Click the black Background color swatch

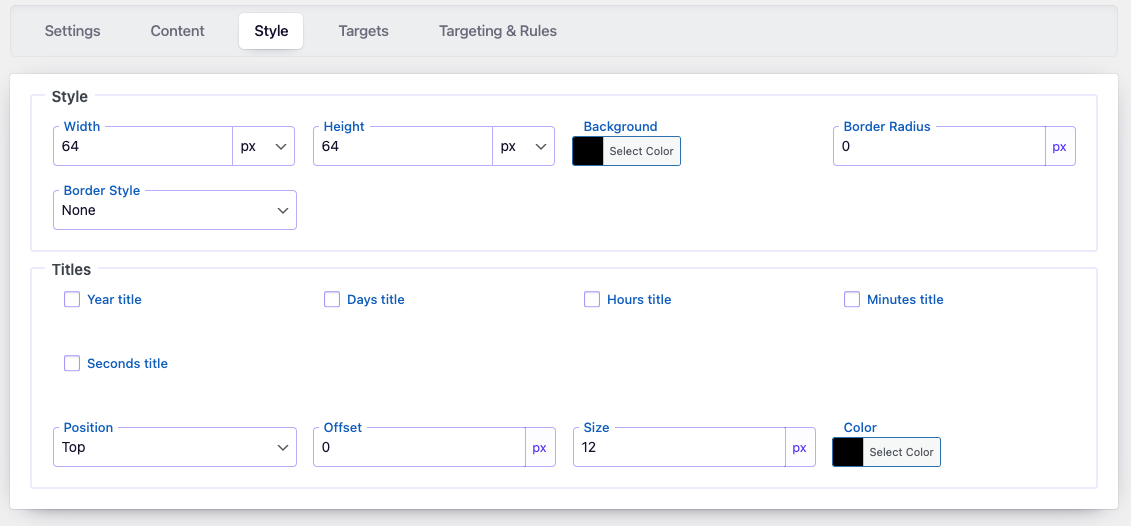(x=588, y=151)
